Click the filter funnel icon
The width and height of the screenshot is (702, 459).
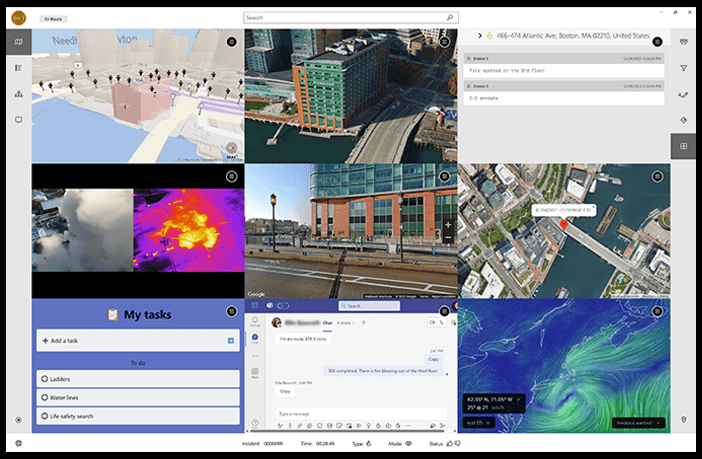(x=684, y=68)
